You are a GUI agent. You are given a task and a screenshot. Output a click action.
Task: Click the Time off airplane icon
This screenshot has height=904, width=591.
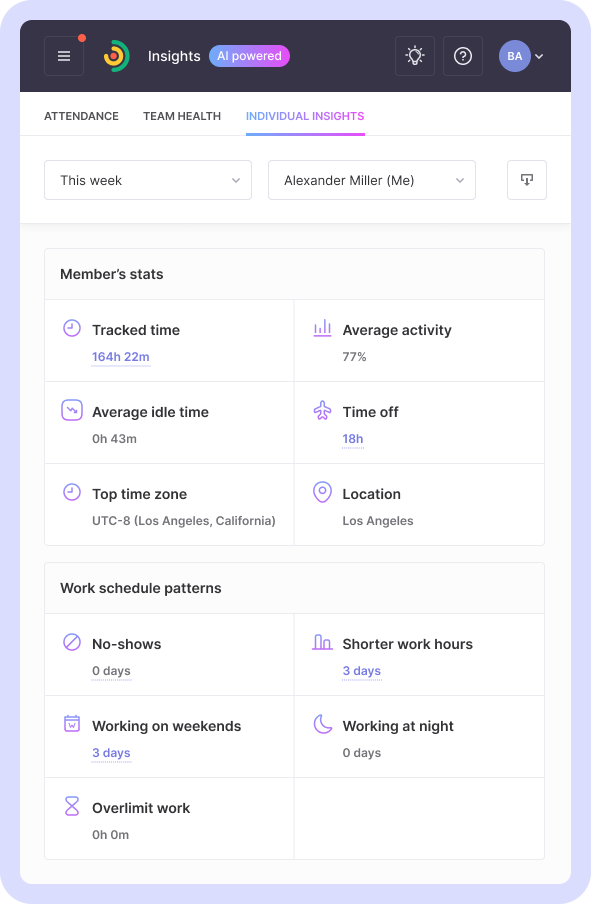(x=322, y=411)
